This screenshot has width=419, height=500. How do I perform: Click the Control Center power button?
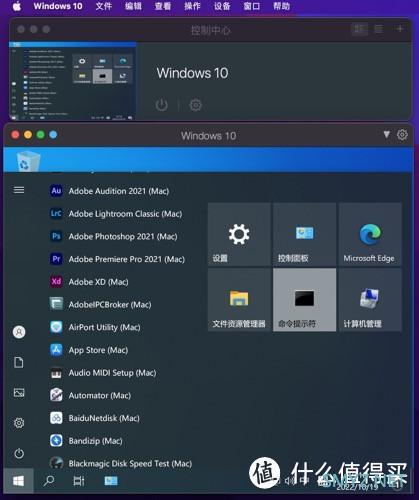click(x=162, y=105)
